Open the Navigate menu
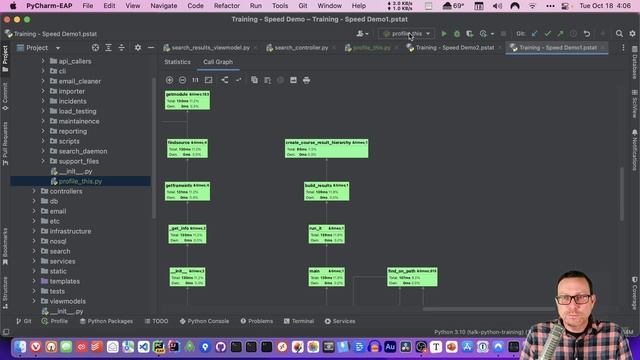The width and height of the screenshot is (640, 360). click(164, 6)
